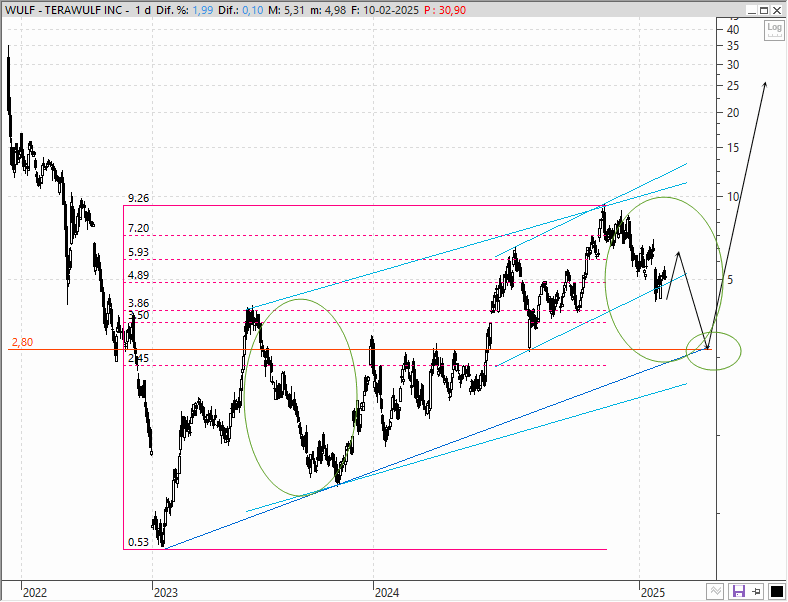
Task: Click the 'Dif. %: 1,99' value
Action: [x=184, y=11]
